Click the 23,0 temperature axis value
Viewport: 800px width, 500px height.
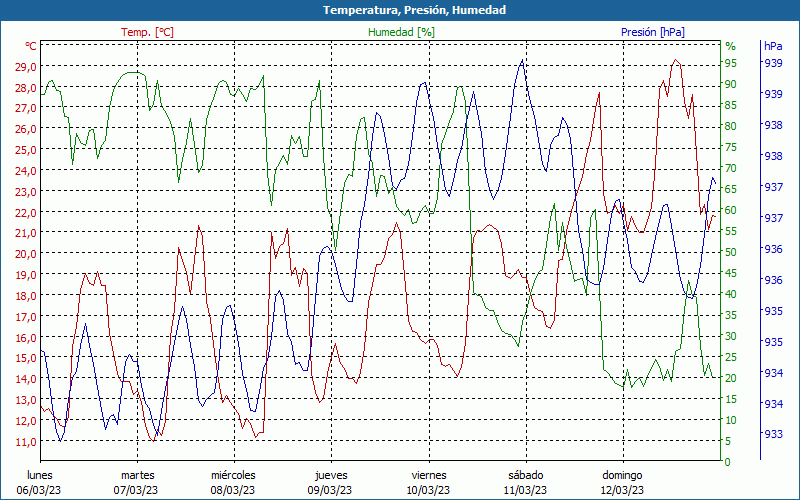coord(27,192)
